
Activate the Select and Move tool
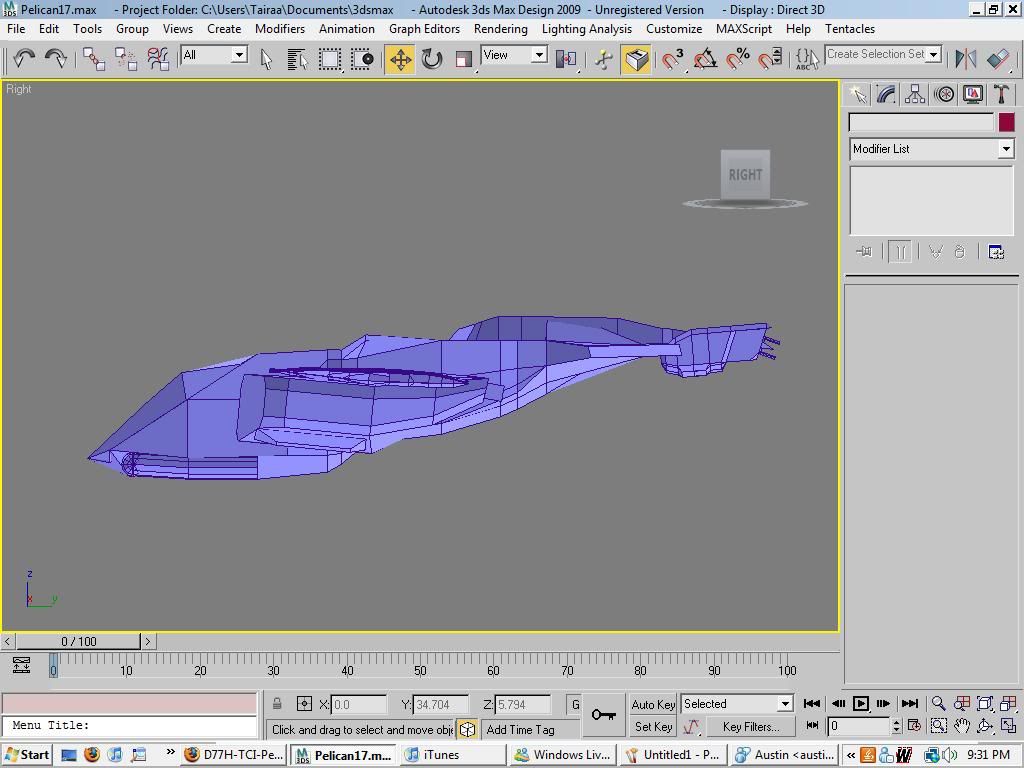tap(400, 59)
